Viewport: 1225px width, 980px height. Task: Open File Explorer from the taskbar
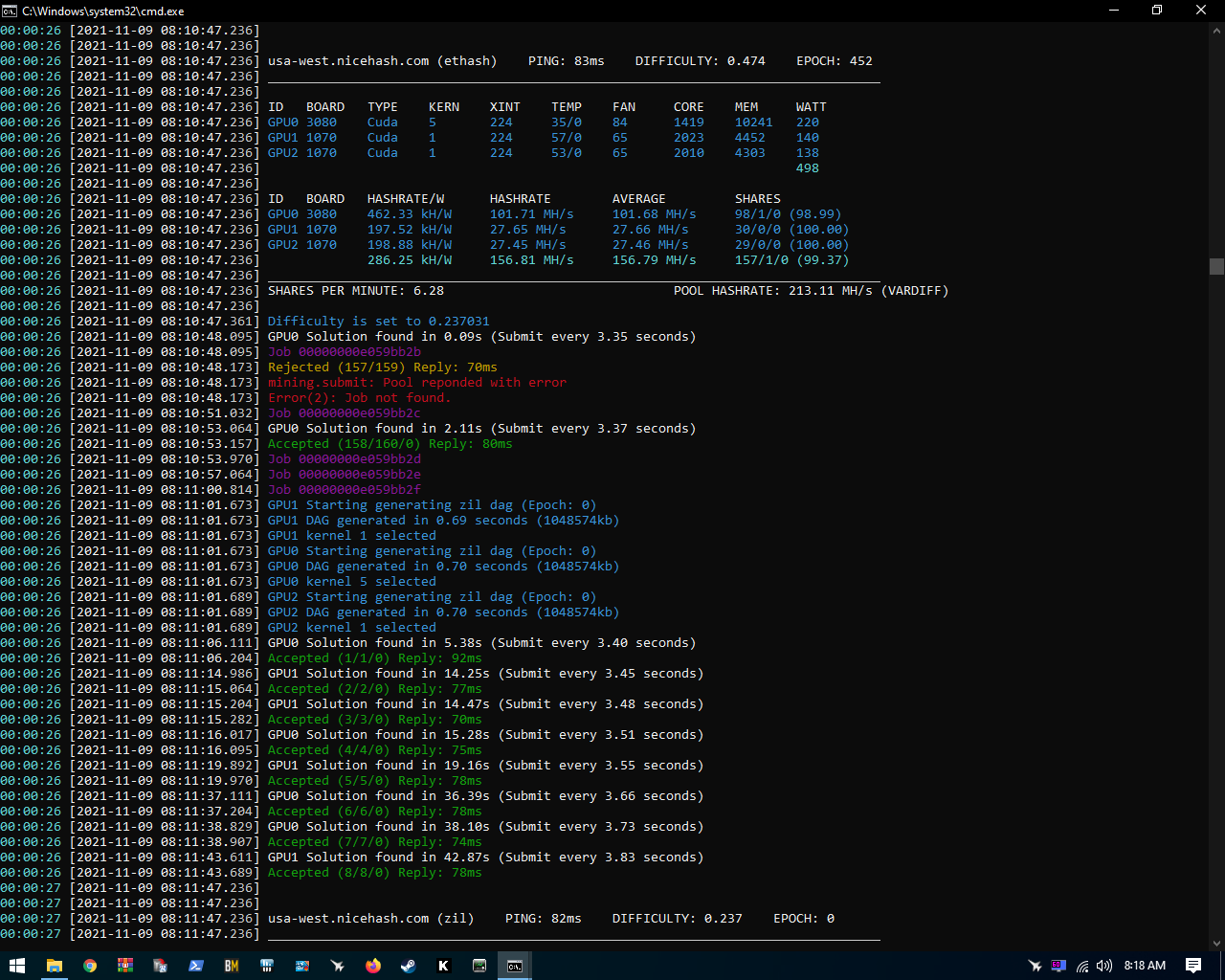(55, 967)
